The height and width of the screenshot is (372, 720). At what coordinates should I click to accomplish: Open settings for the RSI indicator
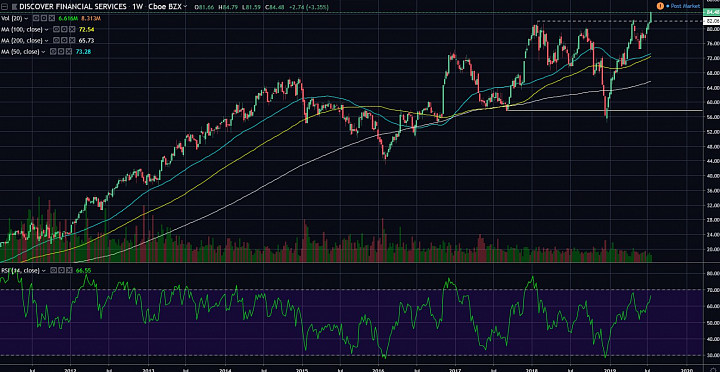61,270
